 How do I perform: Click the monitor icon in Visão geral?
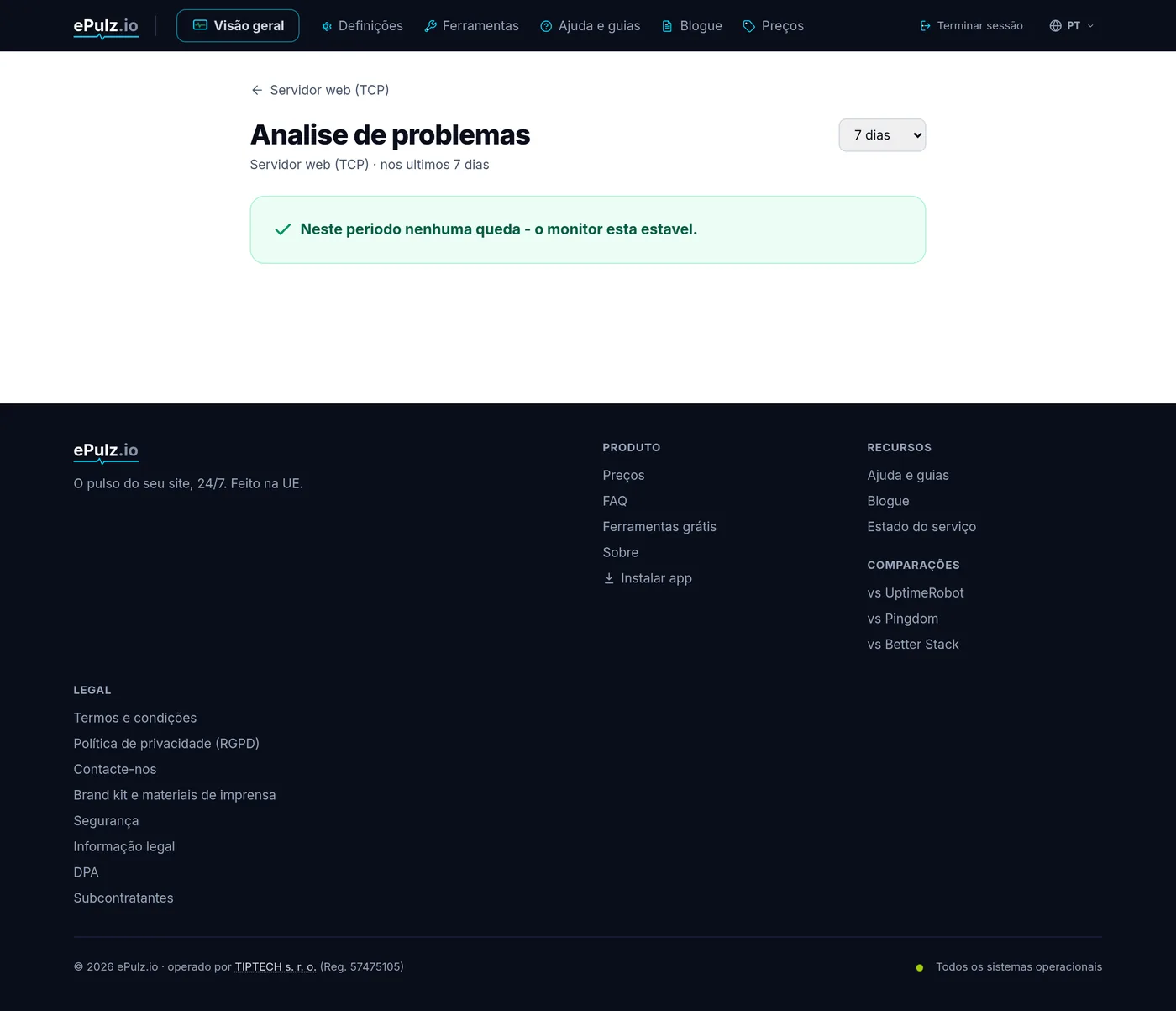pos(200,25)
